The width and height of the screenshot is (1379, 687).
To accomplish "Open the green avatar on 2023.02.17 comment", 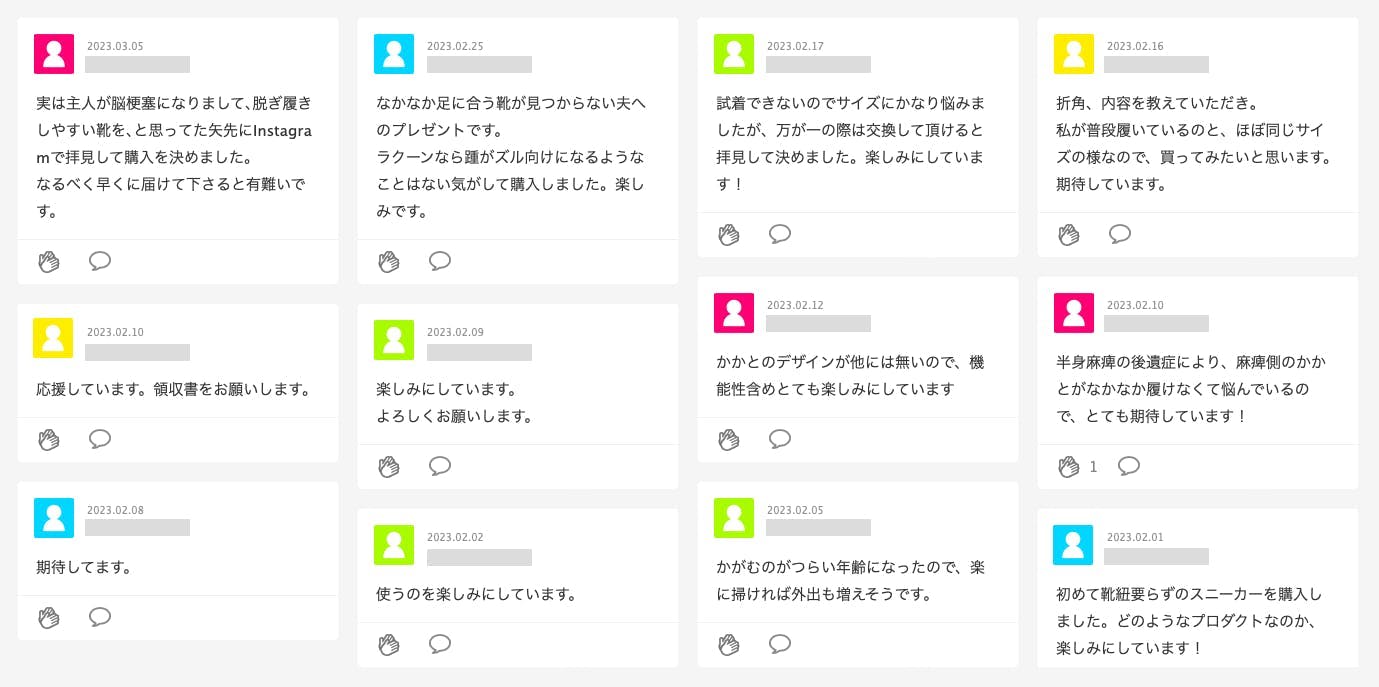I will point(734,54).
